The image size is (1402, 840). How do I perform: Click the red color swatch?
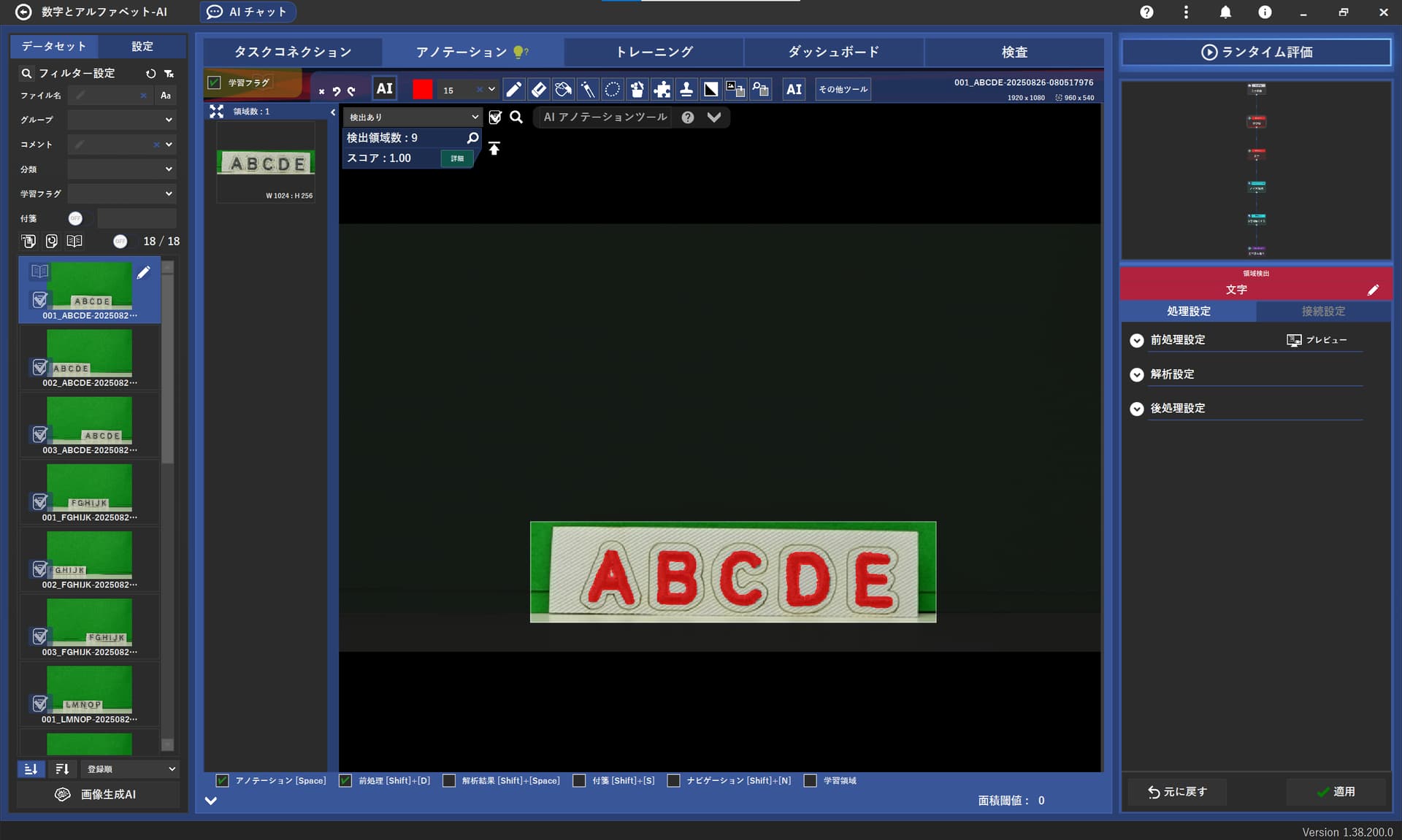click(x=422, y=89)
